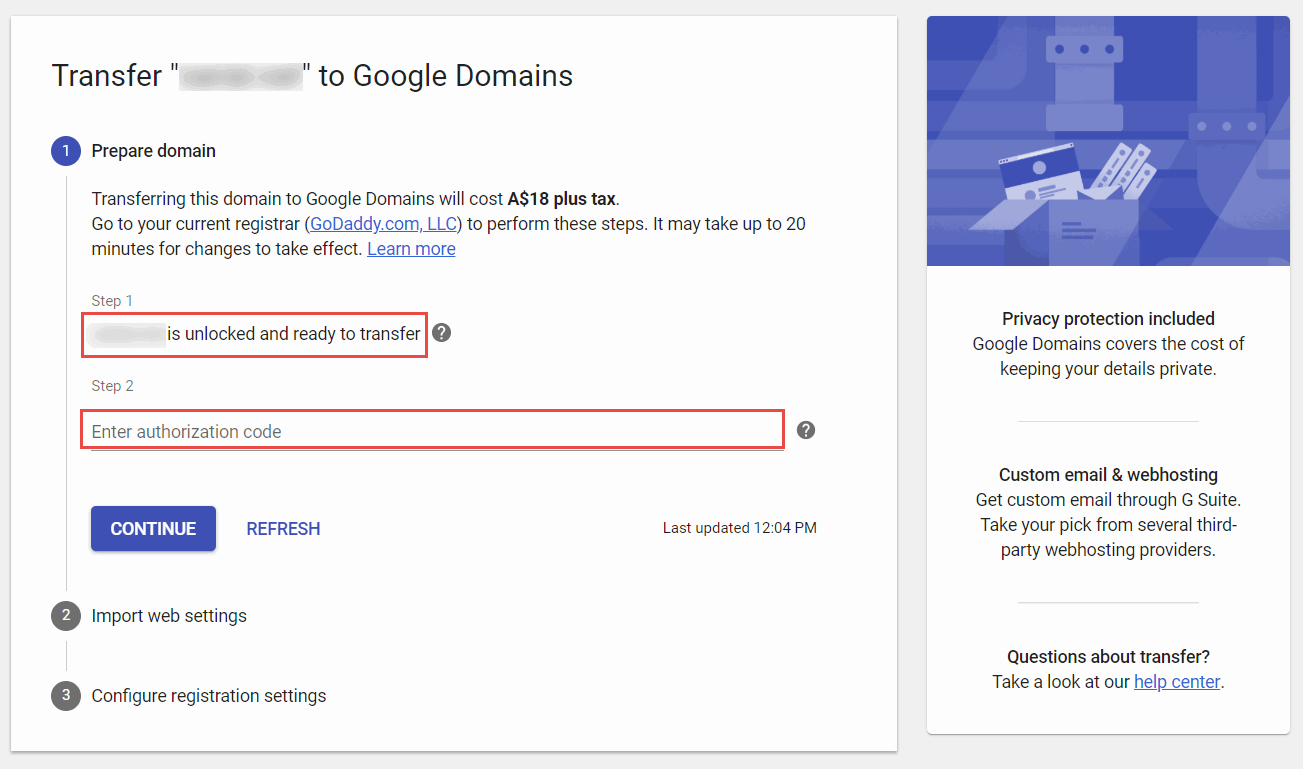Visit the help center link
Image resolution: width=1303 pixels, height=769 pixels.
point(1176,682)
